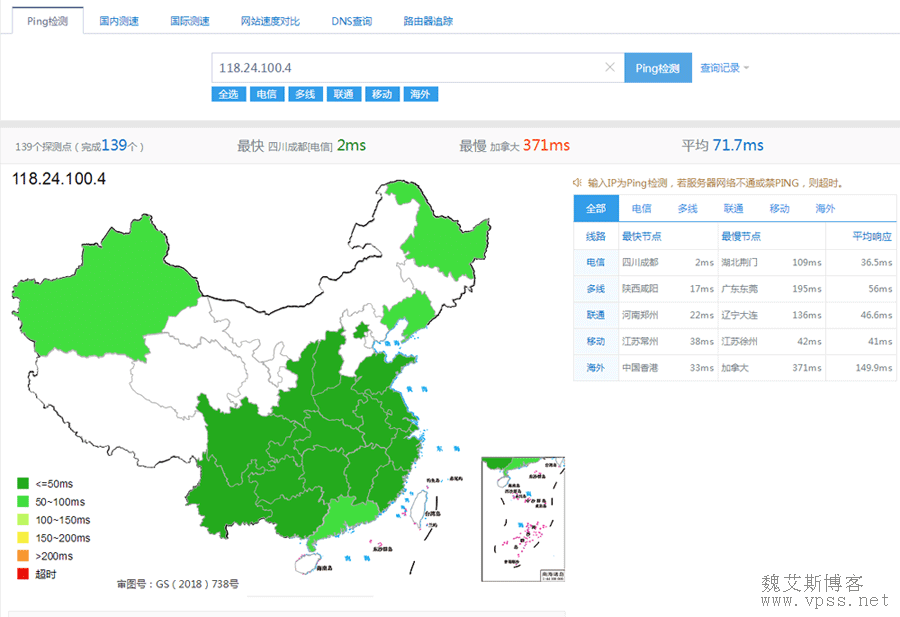Select the 全部 tab in results table
Viewport: 900px width, 617px height.
click(x=596, y=208)
